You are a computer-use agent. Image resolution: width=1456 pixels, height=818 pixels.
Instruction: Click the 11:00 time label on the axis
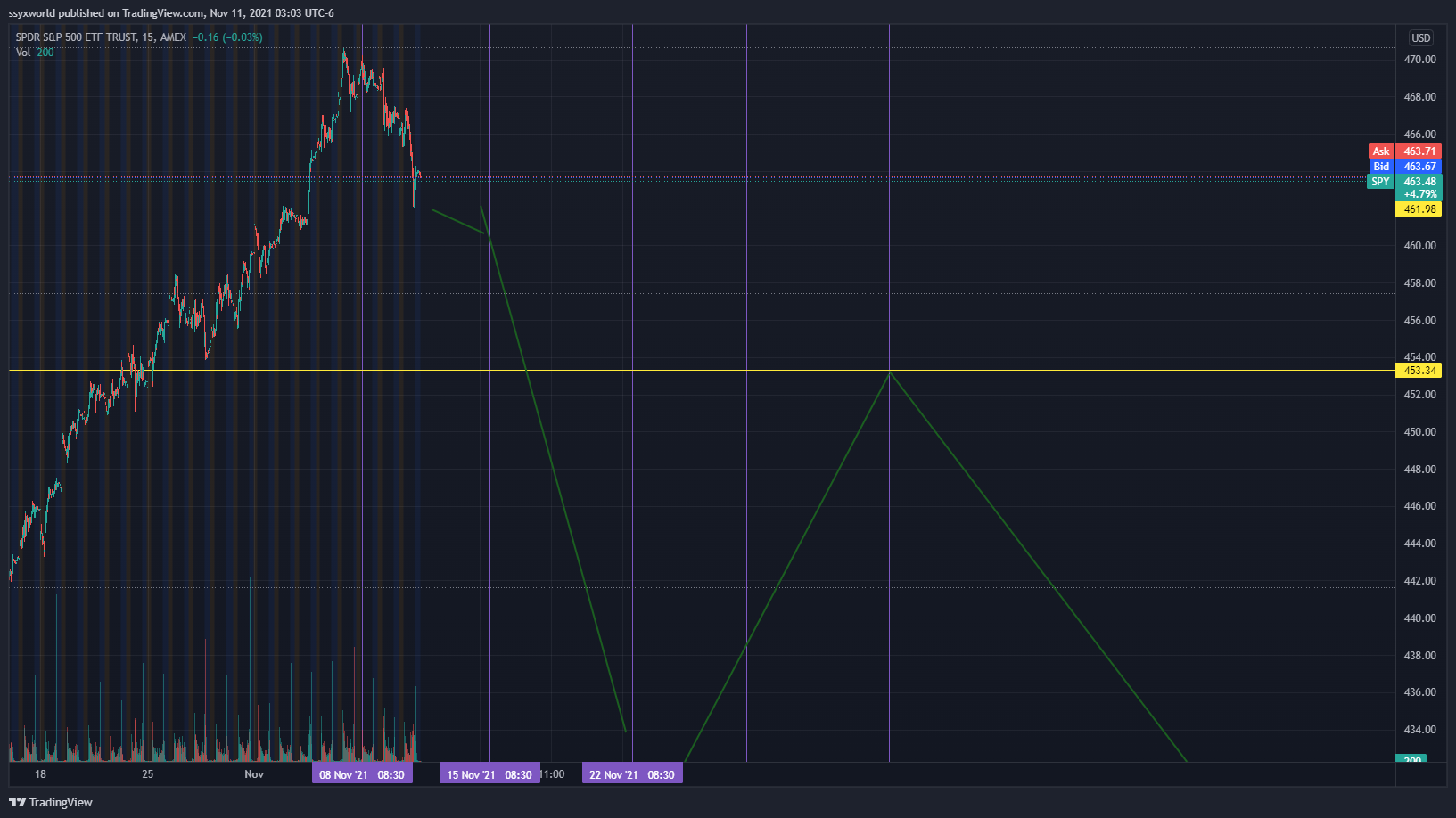click(553, 774)
